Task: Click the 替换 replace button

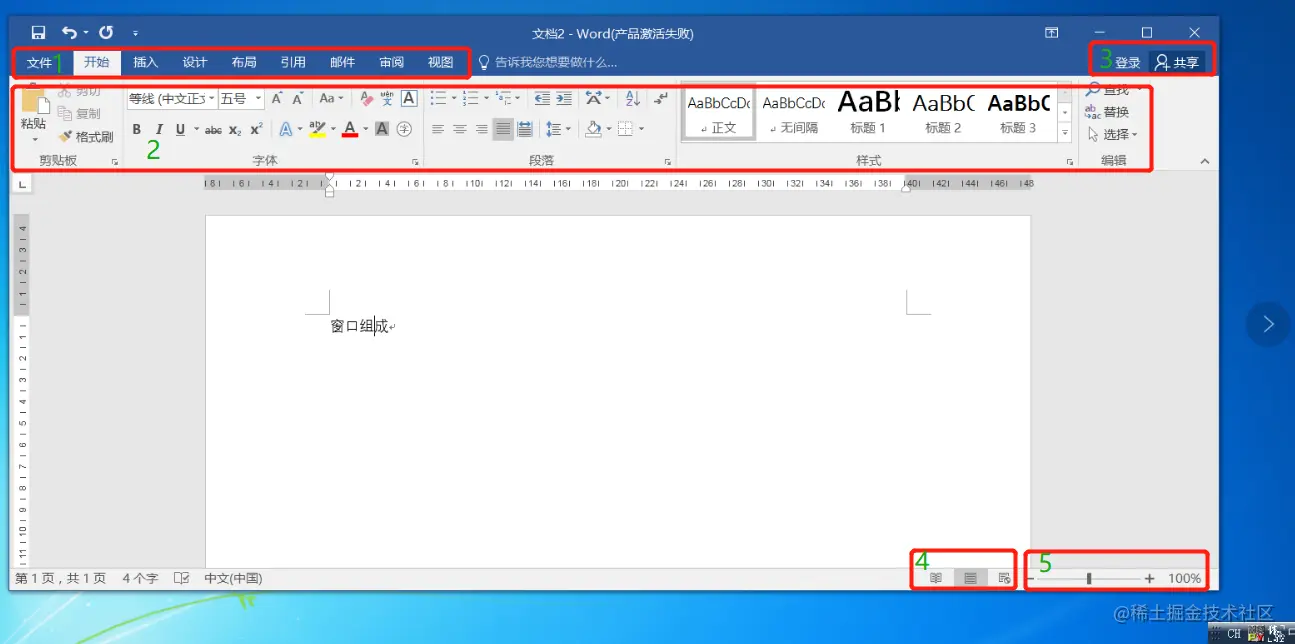Action: click(x=1107, y=112)
